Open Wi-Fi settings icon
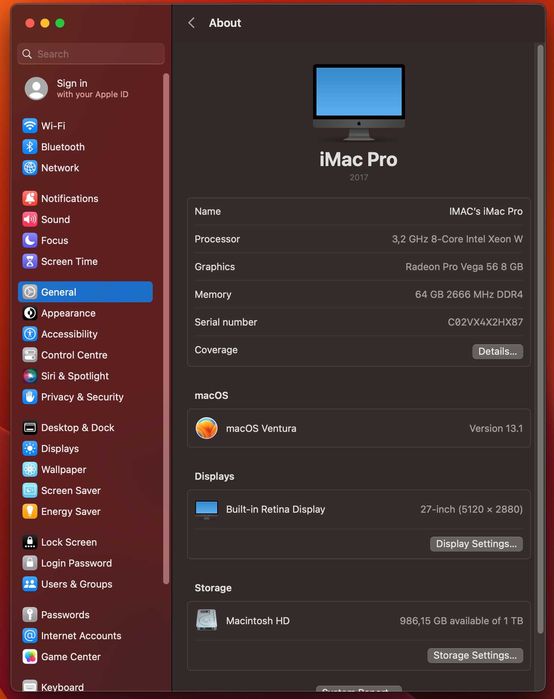Screen dimensions: 554x699 pyautogui.click(x=30, y=126)
